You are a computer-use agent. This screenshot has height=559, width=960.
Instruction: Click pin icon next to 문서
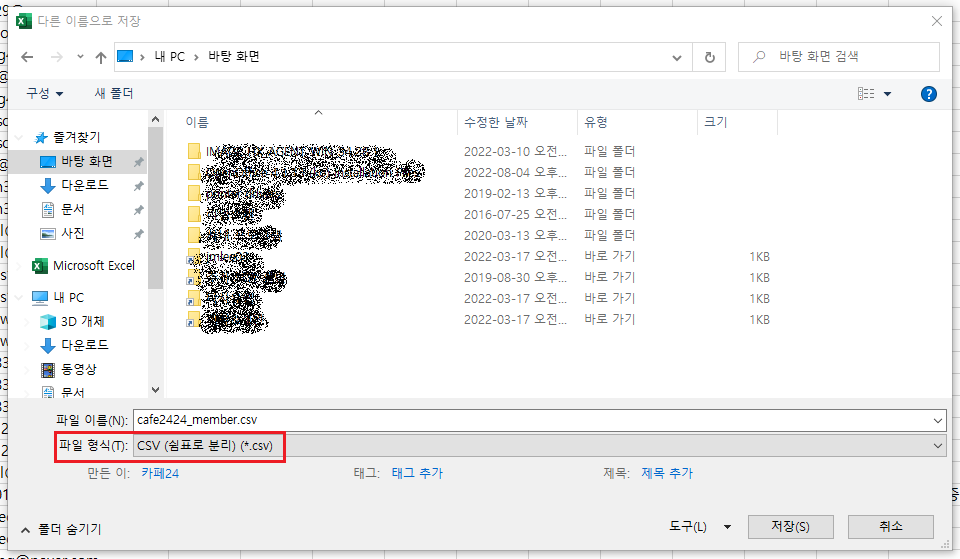tap(138, 209)
